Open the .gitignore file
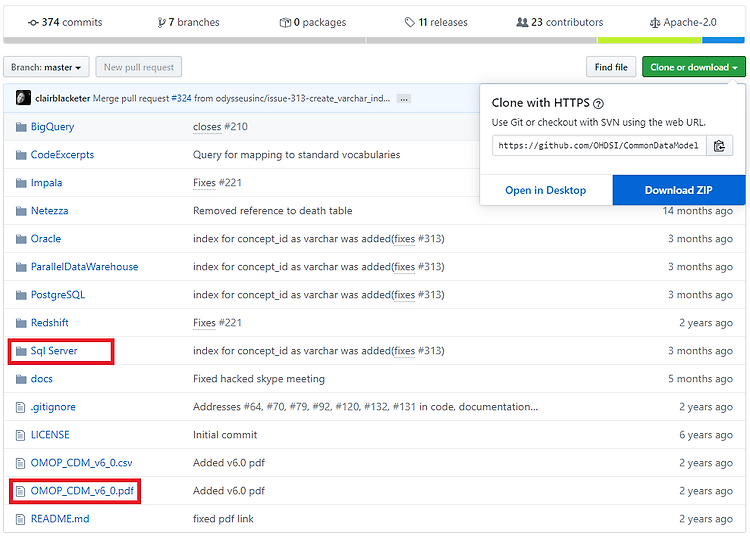Image resolution: width=750 pixels, height=539 pixels. [53, 407]
